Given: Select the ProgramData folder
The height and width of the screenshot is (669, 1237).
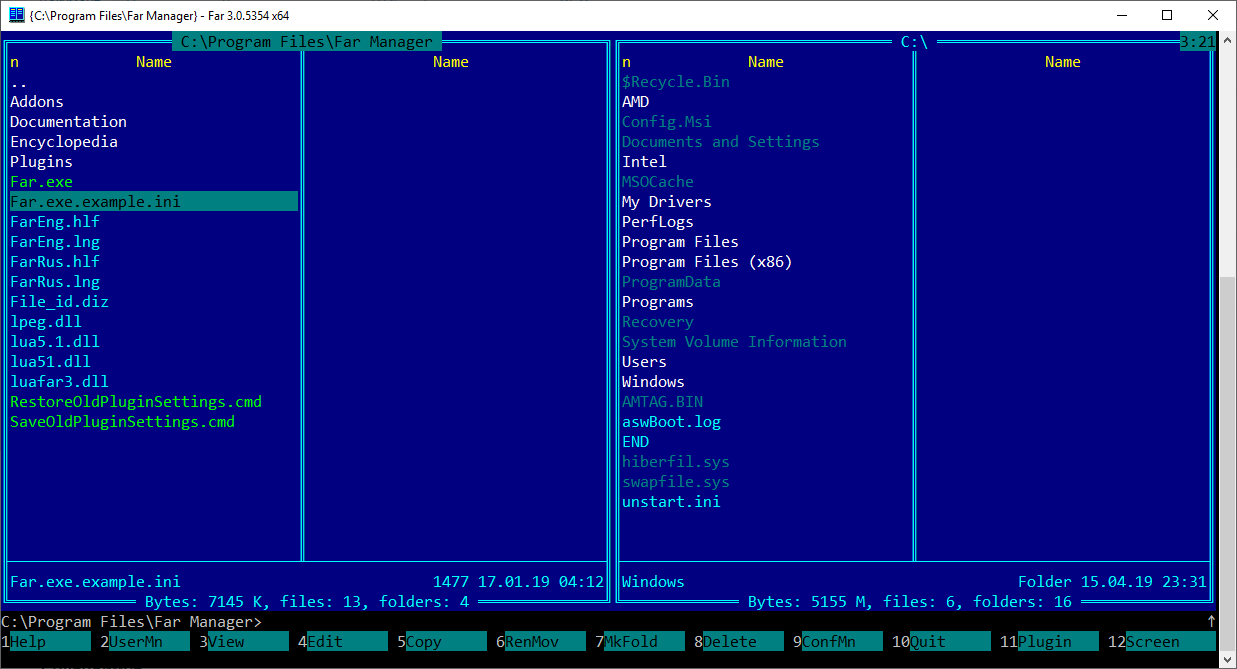Looking at the screenshot, I should click(672, 282).
